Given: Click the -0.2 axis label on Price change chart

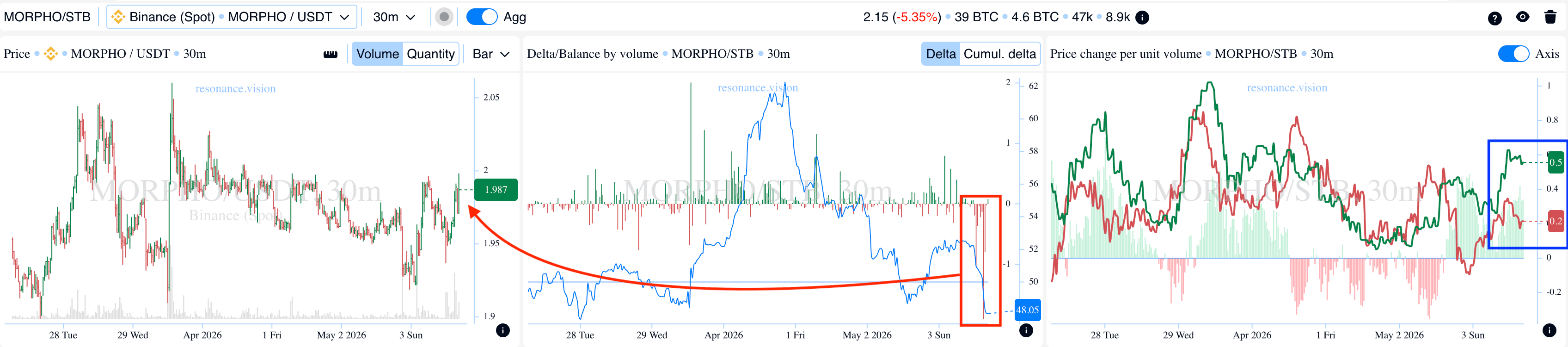Looking at the screenshot, I should pos(1553,291).
